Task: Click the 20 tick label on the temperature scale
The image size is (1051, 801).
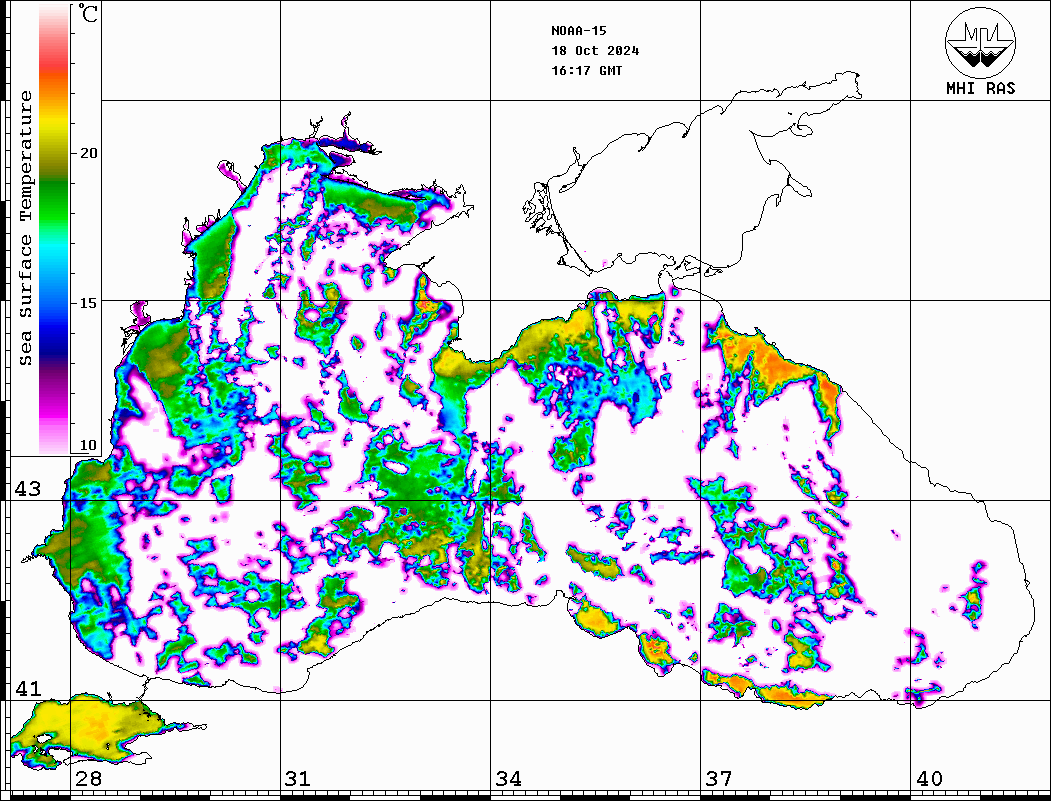Action: [x=89, y=153]
